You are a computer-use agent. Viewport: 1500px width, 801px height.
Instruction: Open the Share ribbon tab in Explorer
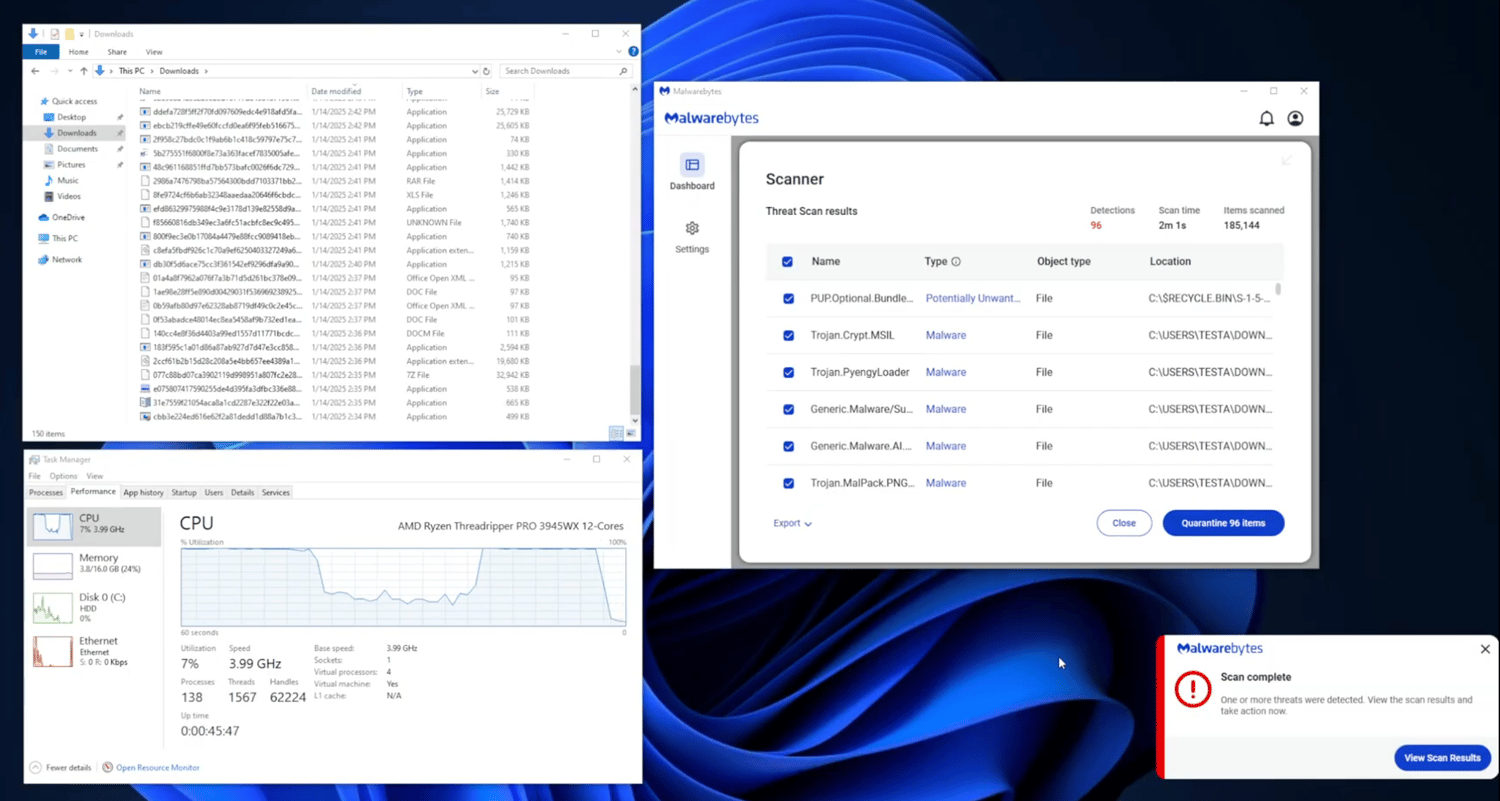point(117,52)
